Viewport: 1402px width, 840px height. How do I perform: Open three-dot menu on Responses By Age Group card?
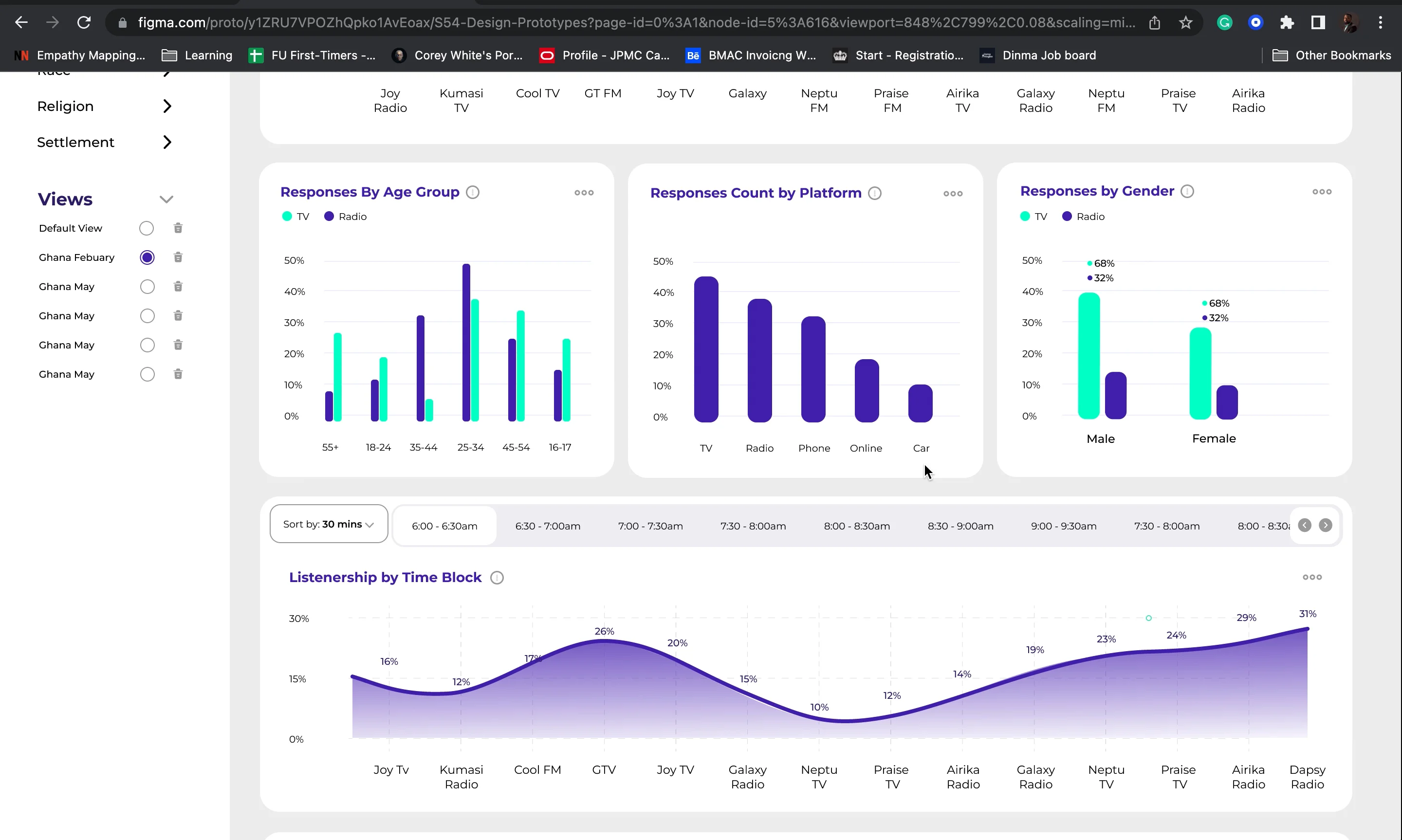pos(584,192)
